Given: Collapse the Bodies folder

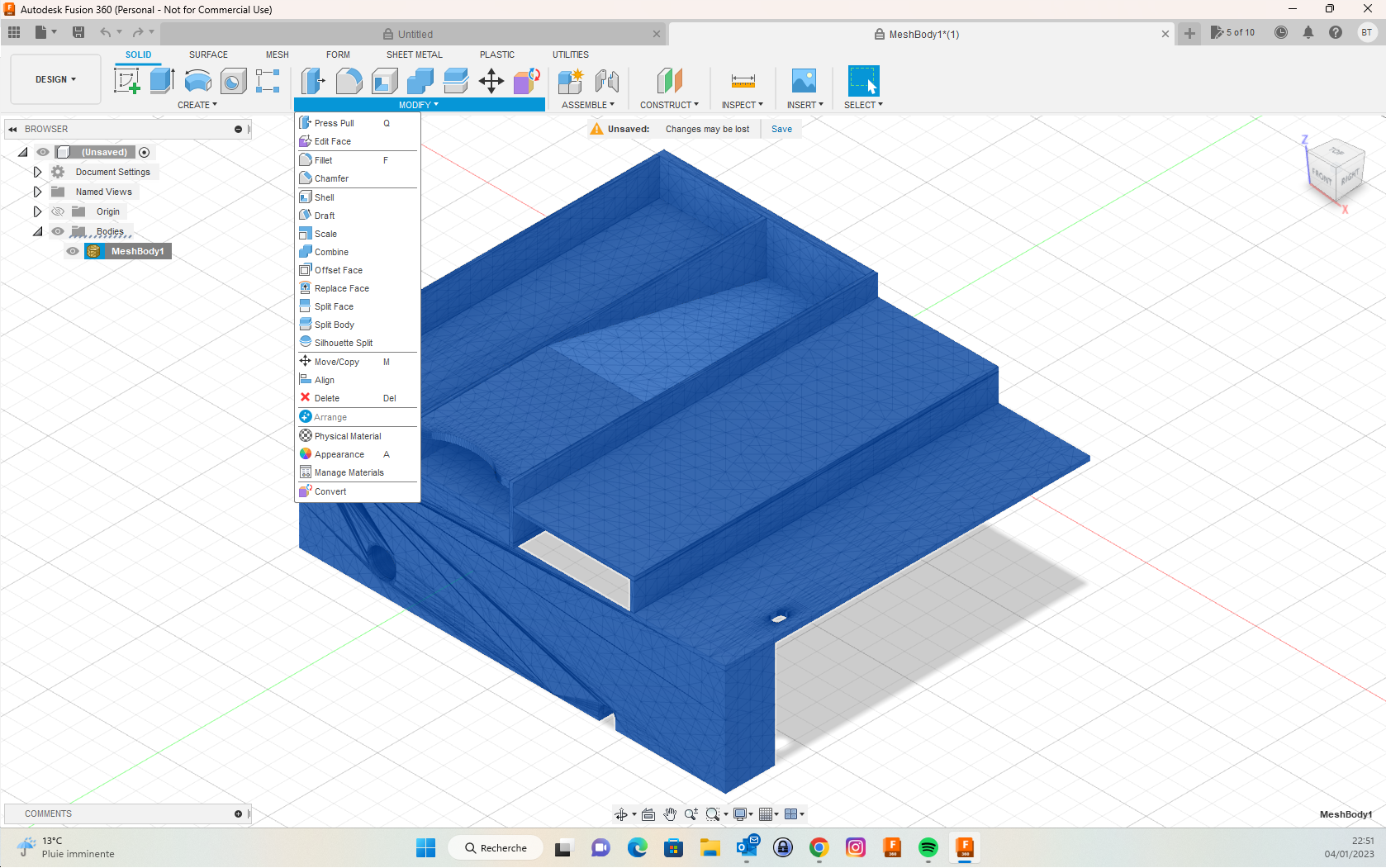Looking at the screenshot, I should (37, 231).
